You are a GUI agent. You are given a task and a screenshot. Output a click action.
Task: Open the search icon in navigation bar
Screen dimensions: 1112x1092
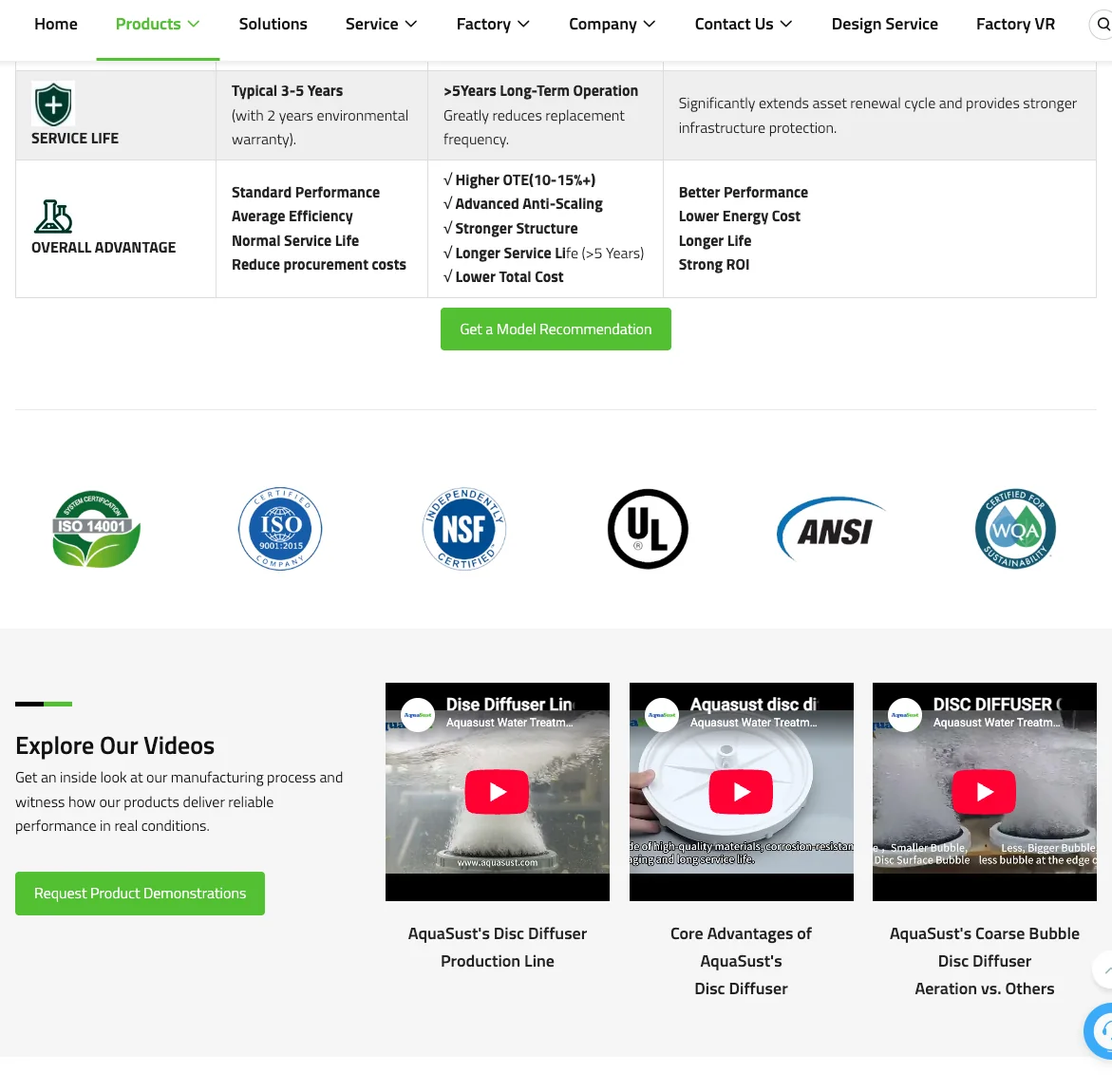pos(1103,25)
